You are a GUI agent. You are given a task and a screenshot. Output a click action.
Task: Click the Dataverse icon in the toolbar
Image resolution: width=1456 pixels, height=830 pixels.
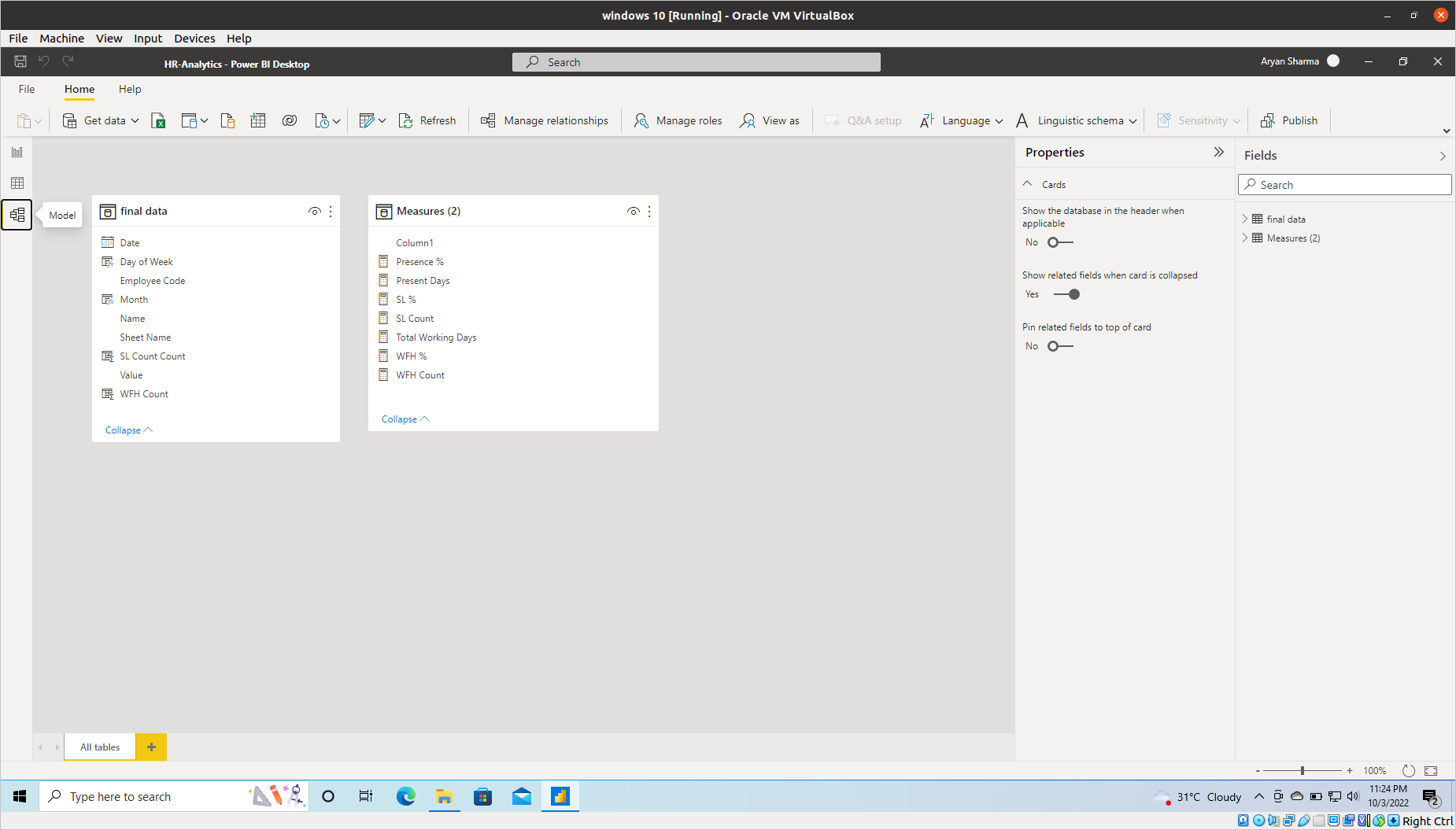click(228, 120)
